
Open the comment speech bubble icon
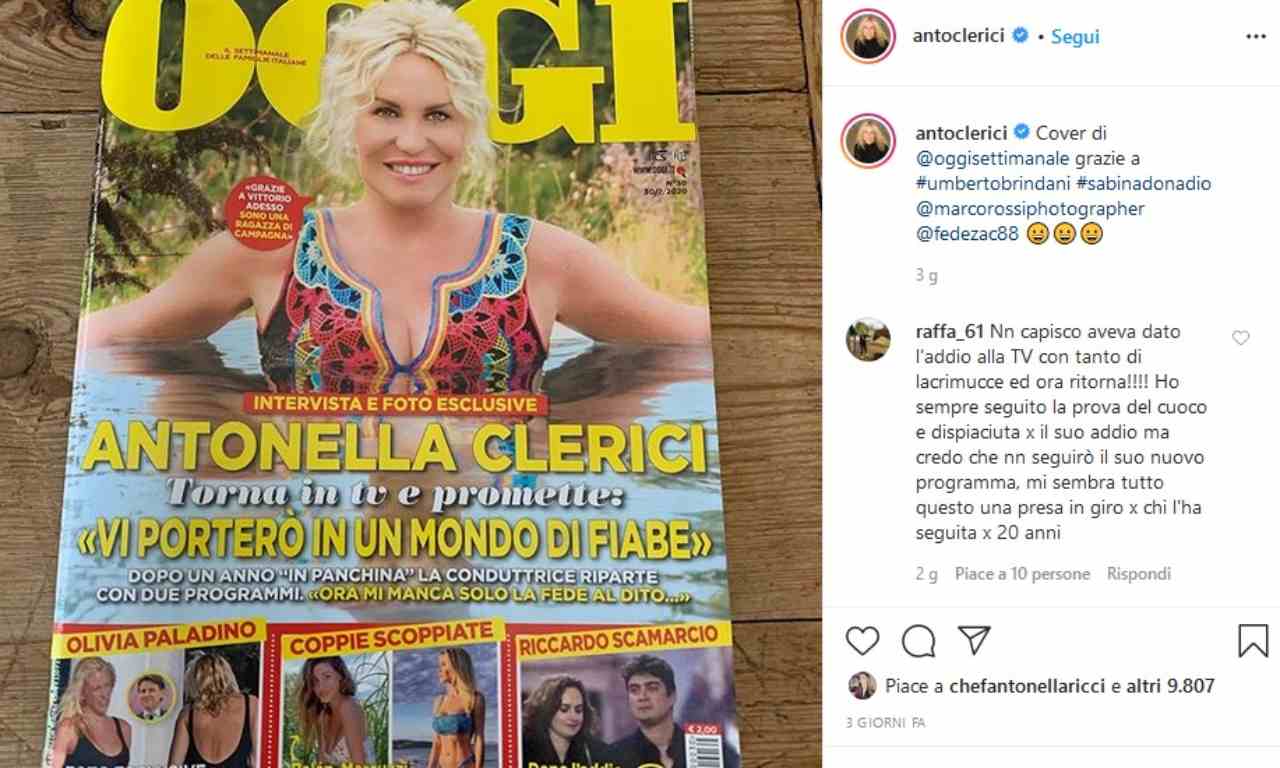918,641
